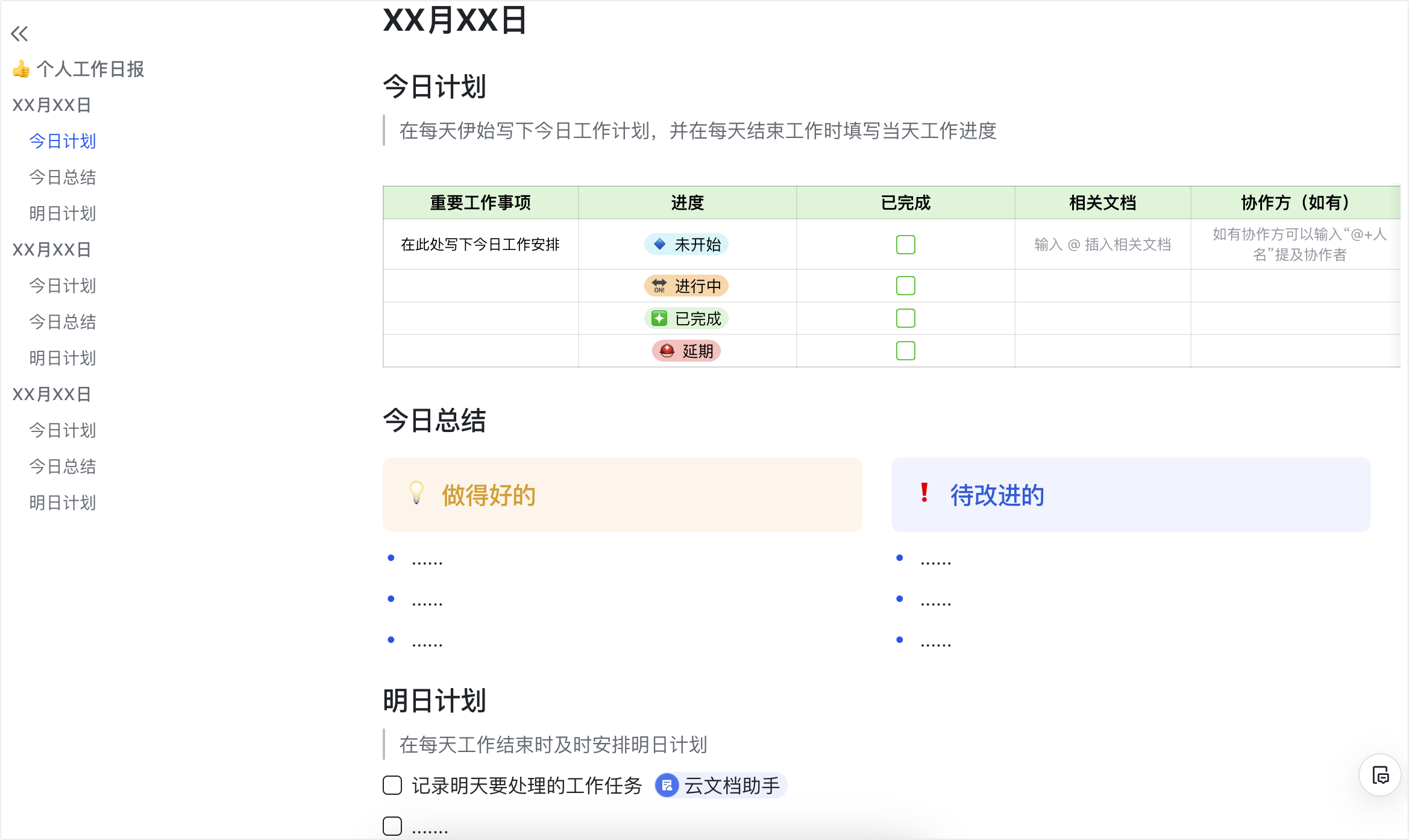
Task: Click the 💡 icon in 做得好的 callout
Action: pos(417,495)
